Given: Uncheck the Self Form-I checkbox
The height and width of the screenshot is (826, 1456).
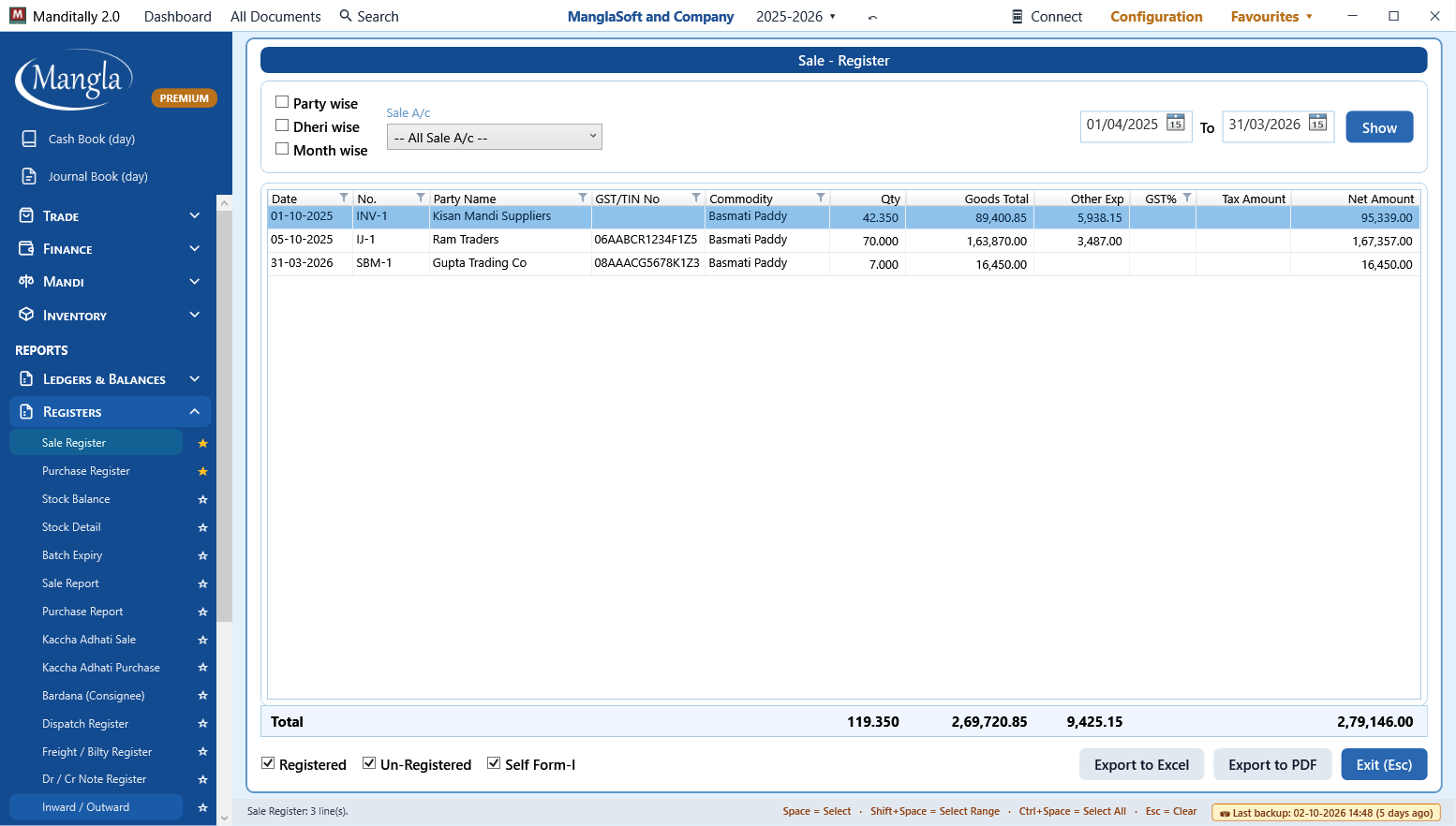Looking at the screenshot, I should 494,763.
